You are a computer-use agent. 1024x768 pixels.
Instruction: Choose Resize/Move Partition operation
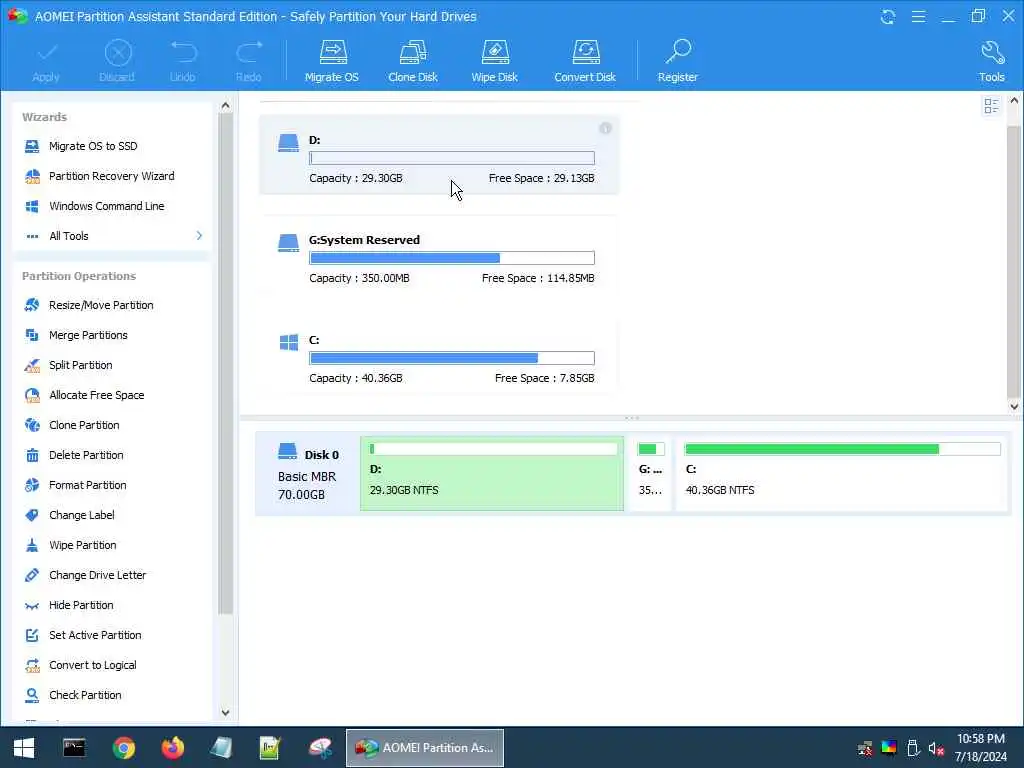(x=101, y=305)
